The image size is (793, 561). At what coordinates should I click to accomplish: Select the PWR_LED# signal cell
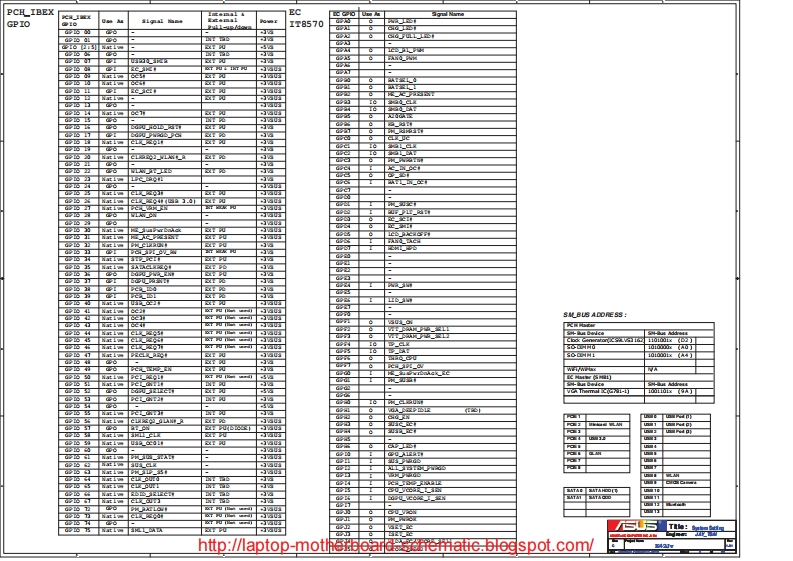point(401,21)
